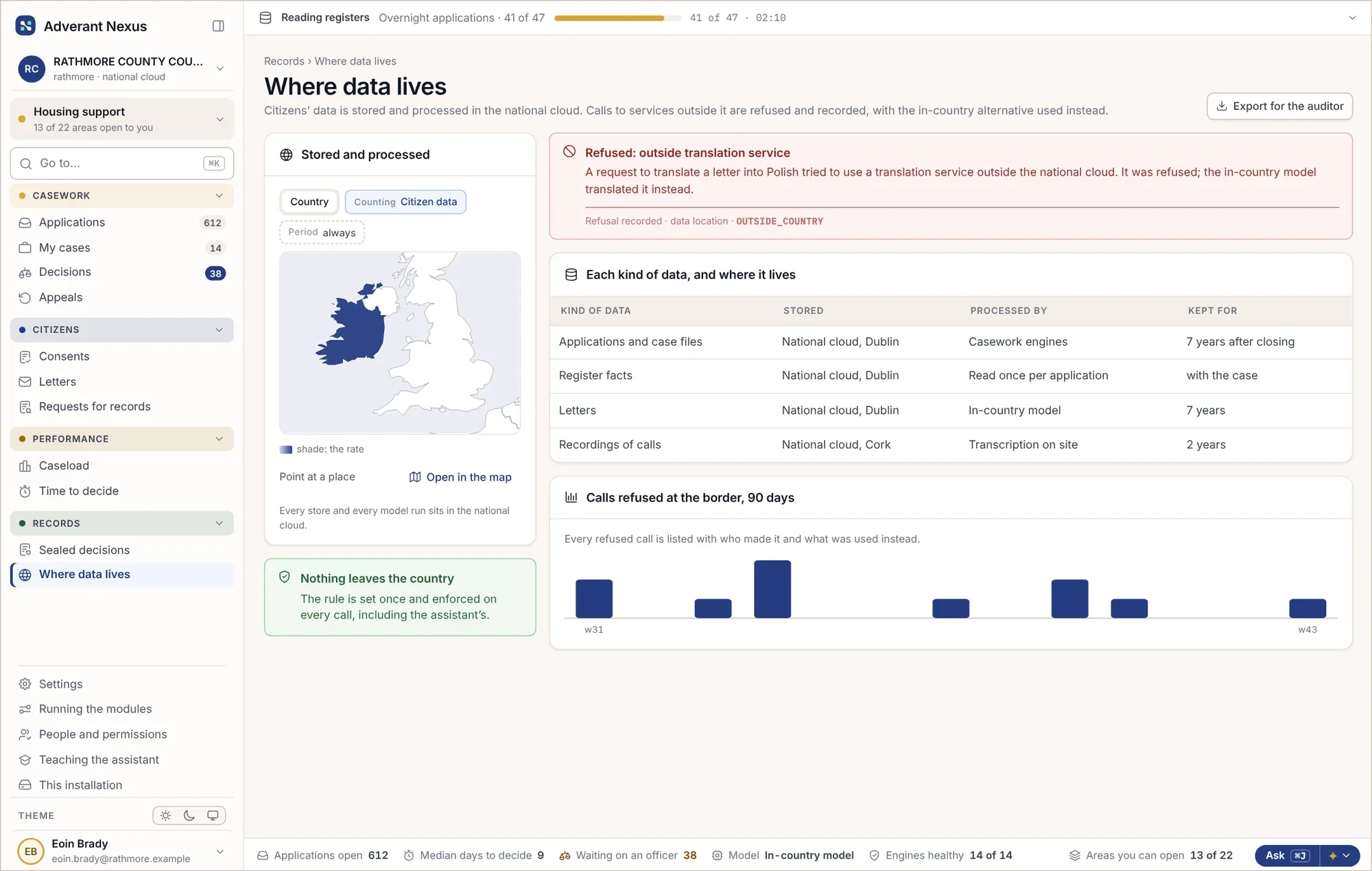Collapse the CASEWORK section
This screenshot has height=871, width=1372.
click(122, 196)
